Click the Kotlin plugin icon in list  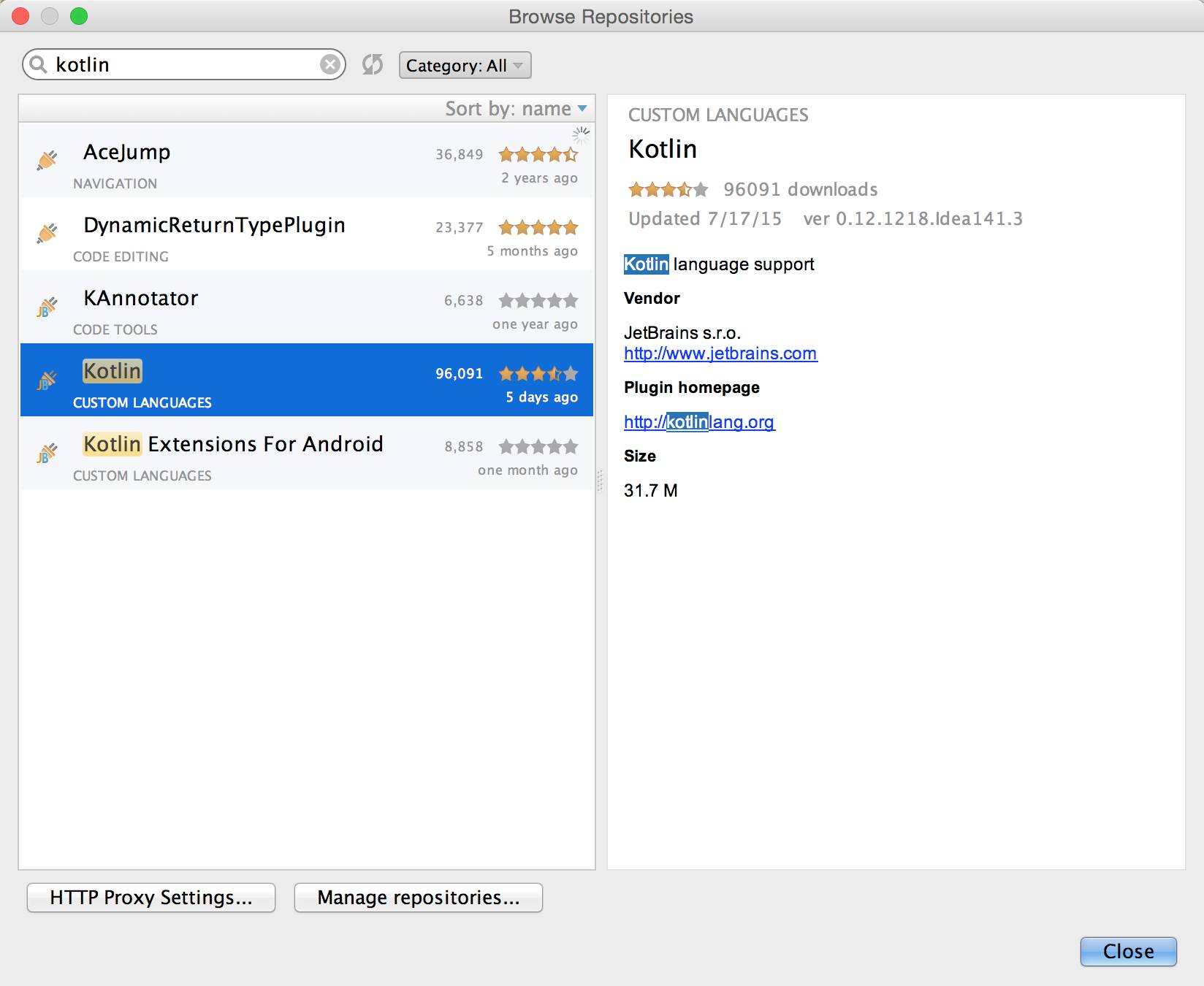click(x=47, y=380)
